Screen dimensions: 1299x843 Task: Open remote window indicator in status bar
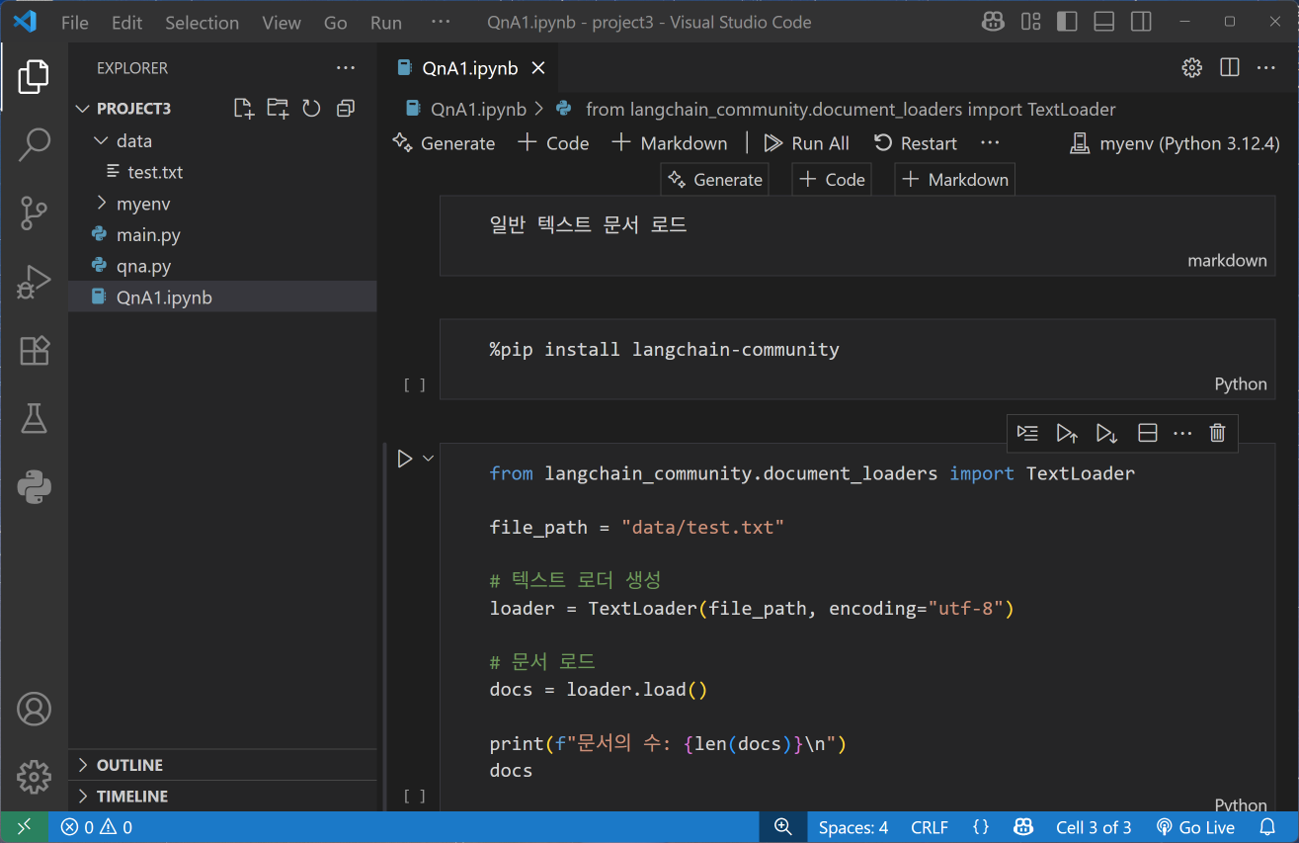[24, 827]
